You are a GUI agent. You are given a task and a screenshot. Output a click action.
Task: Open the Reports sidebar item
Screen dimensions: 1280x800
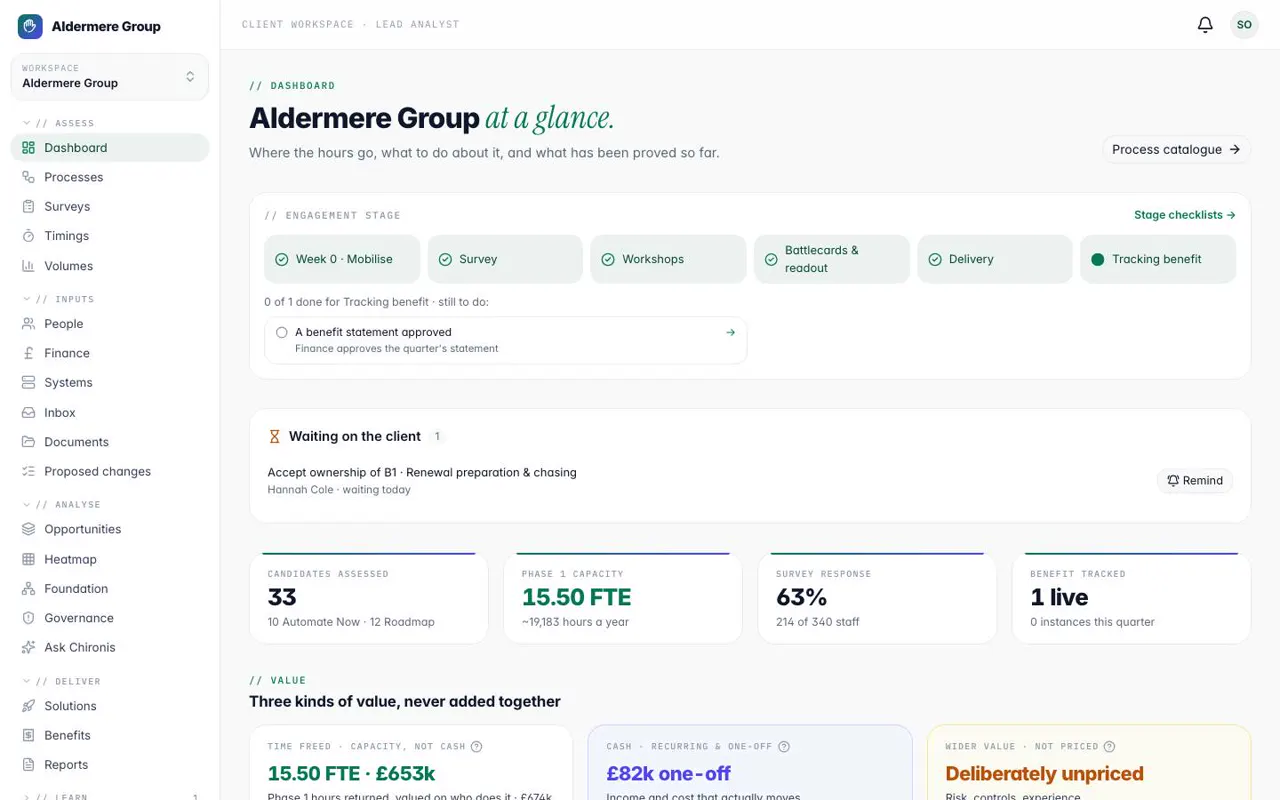[110, 765]
